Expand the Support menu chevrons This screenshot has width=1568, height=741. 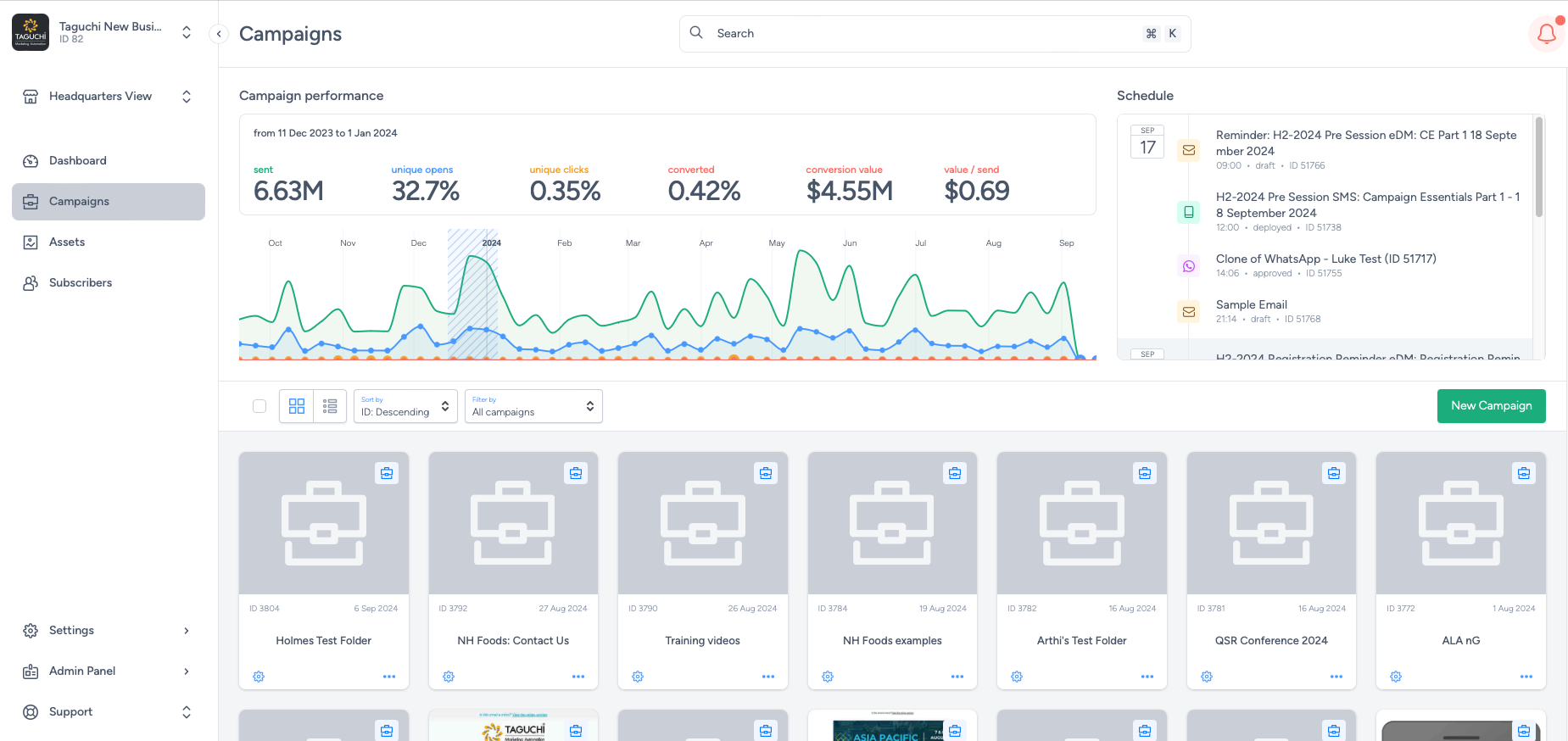(x=187, y=712)
